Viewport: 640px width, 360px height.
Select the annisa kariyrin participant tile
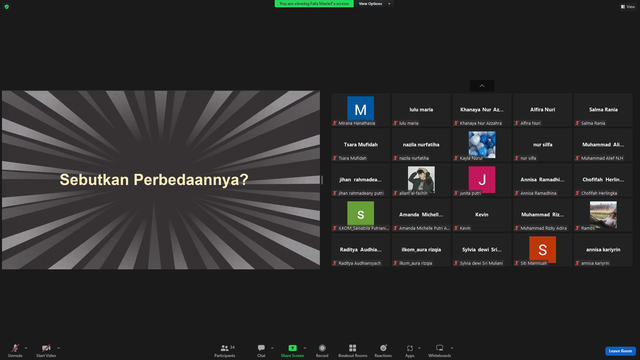pos(603,250)
